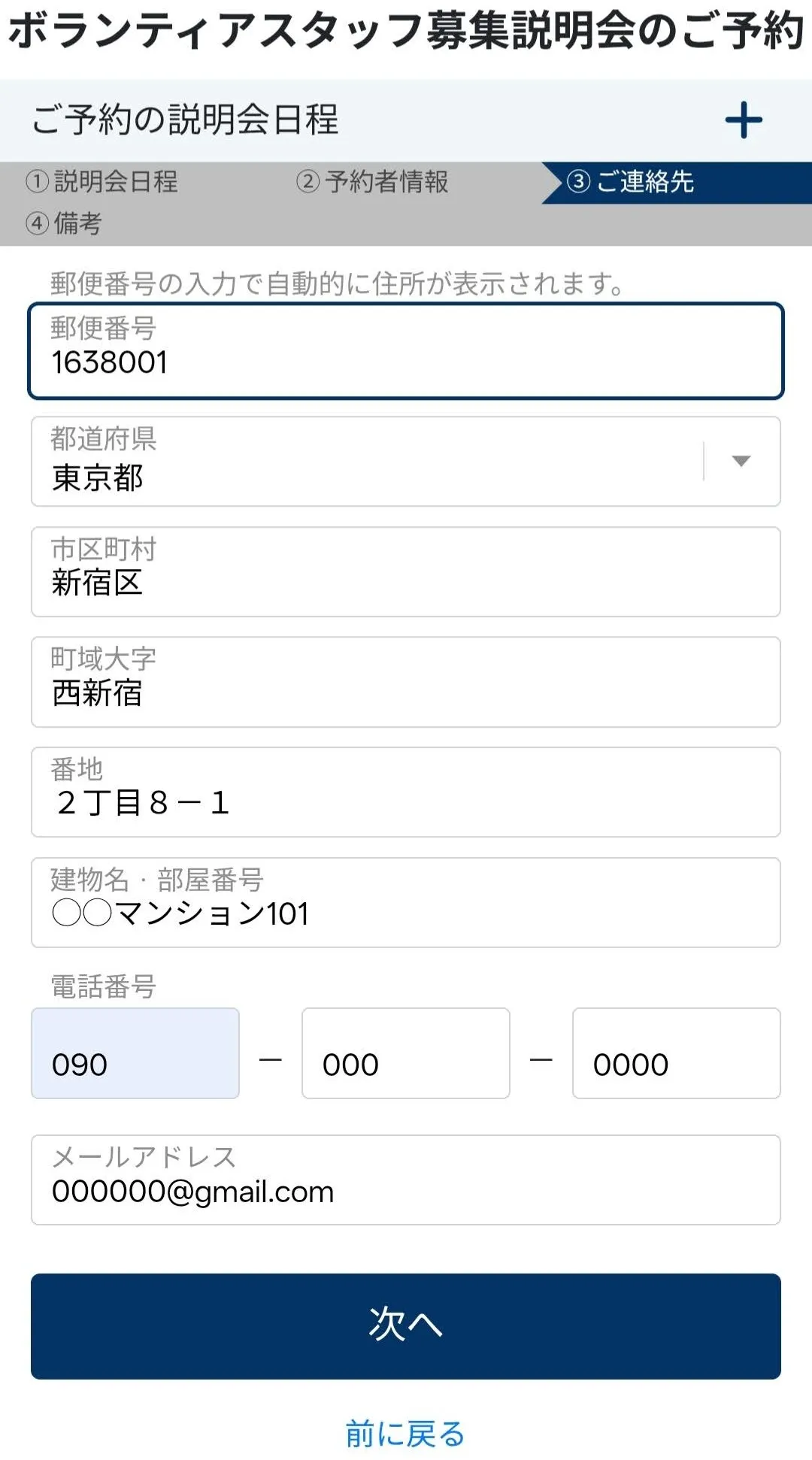
Task: Open the 都道府県 dropdown arrow
Action: click(x=741, y=461)
